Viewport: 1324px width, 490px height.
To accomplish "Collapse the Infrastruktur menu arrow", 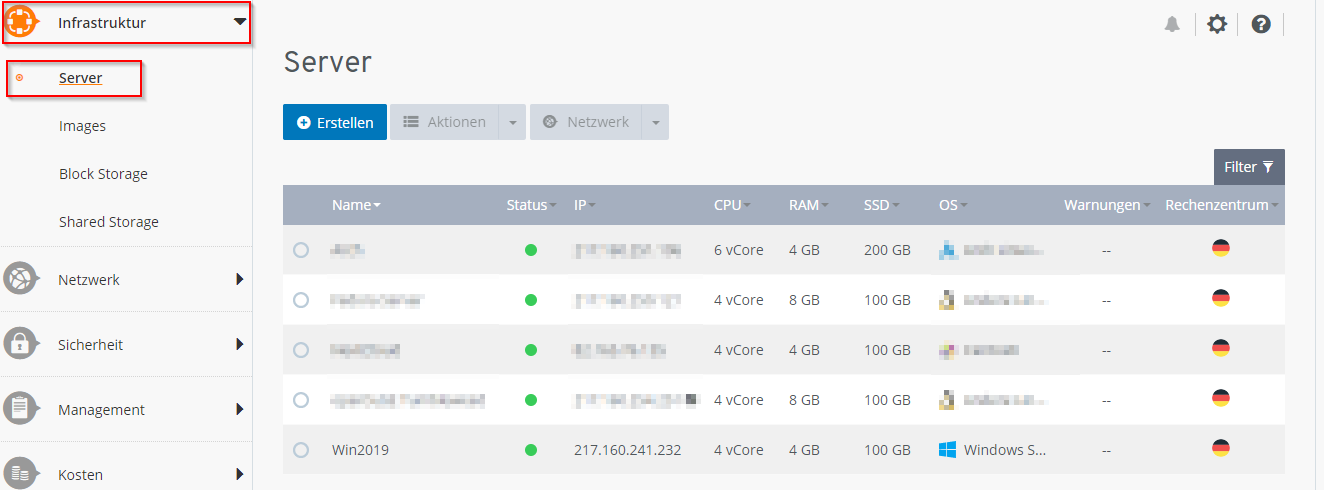I will click(x=239, y=21).
